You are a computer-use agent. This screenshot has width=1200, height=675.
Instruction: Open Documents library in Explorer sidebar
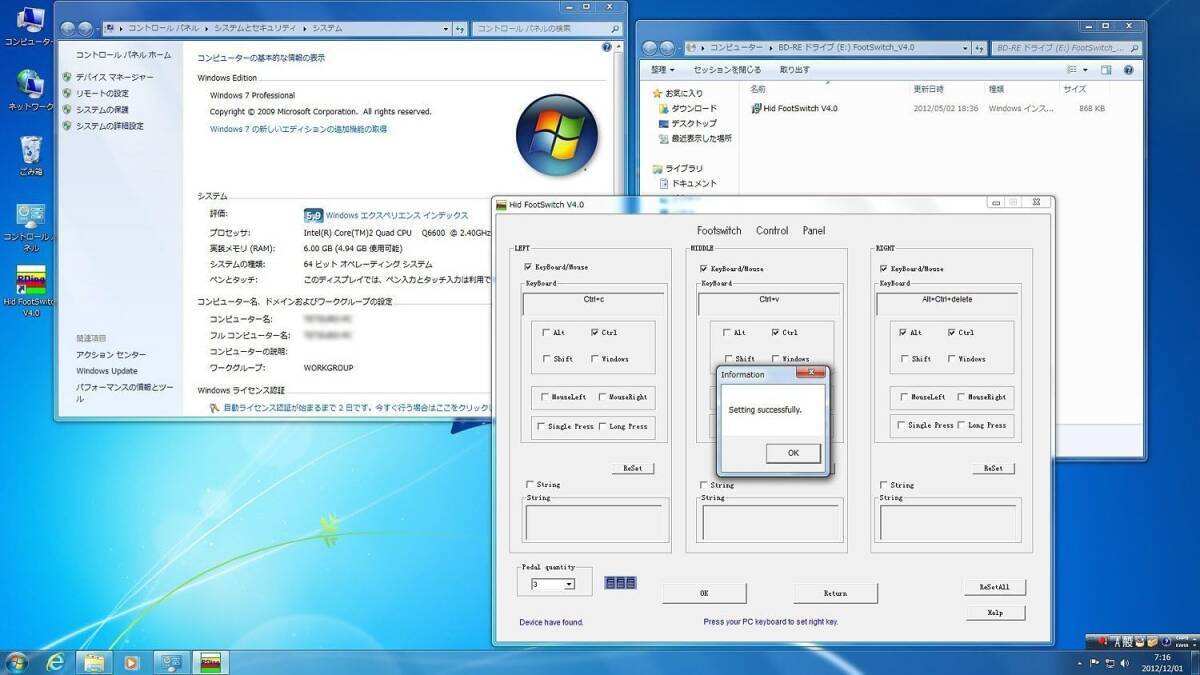click(688, 184)
